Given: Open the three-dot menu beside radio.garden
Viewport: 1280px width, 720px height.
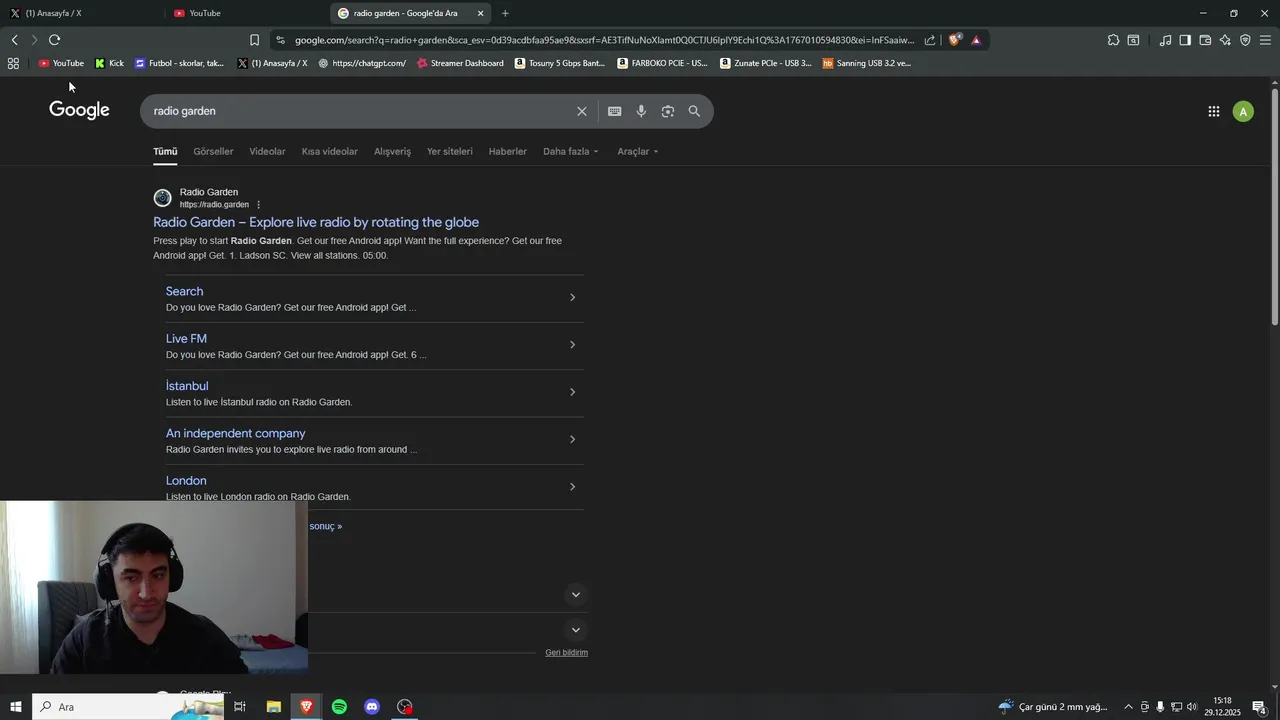Looking at the screenshot, I should click(x=258, y=205).
